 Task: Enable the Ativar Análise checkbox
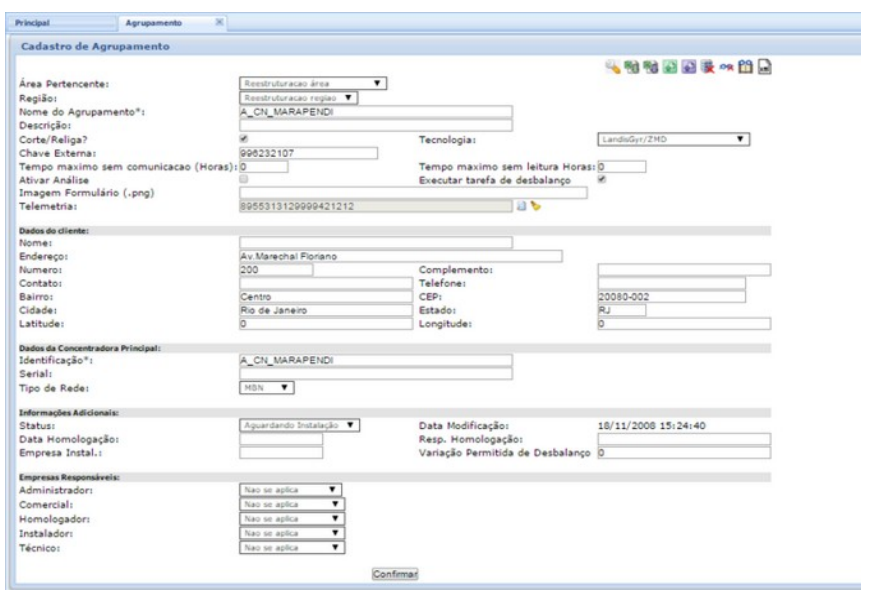pyautogui.click(x=245, y=179)
